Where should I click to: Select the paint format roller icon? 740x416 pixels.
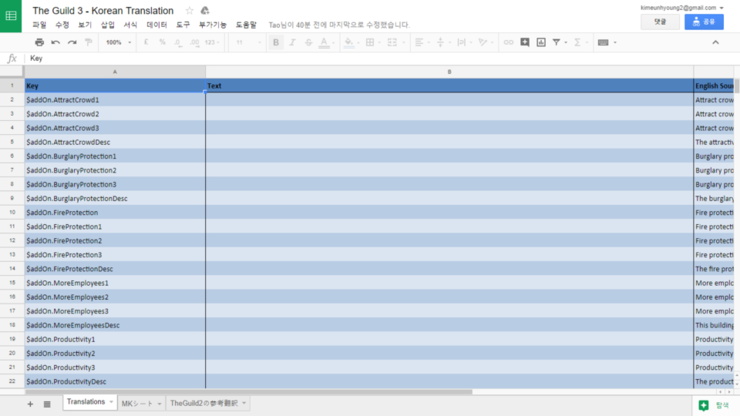[88, 43]
